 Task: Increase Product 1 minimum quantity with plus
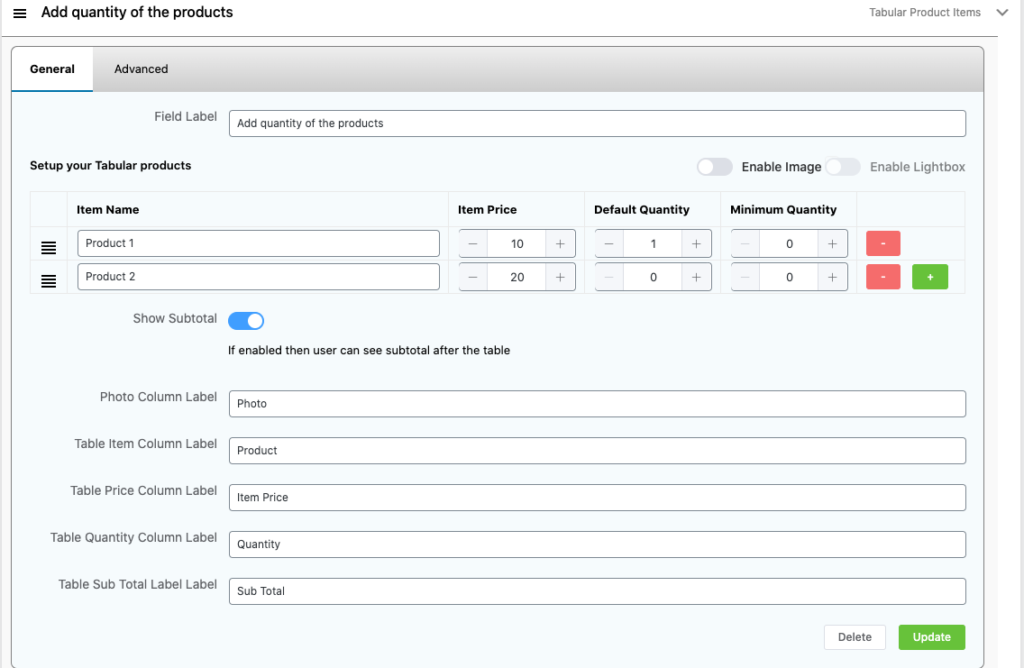[832, 244]
